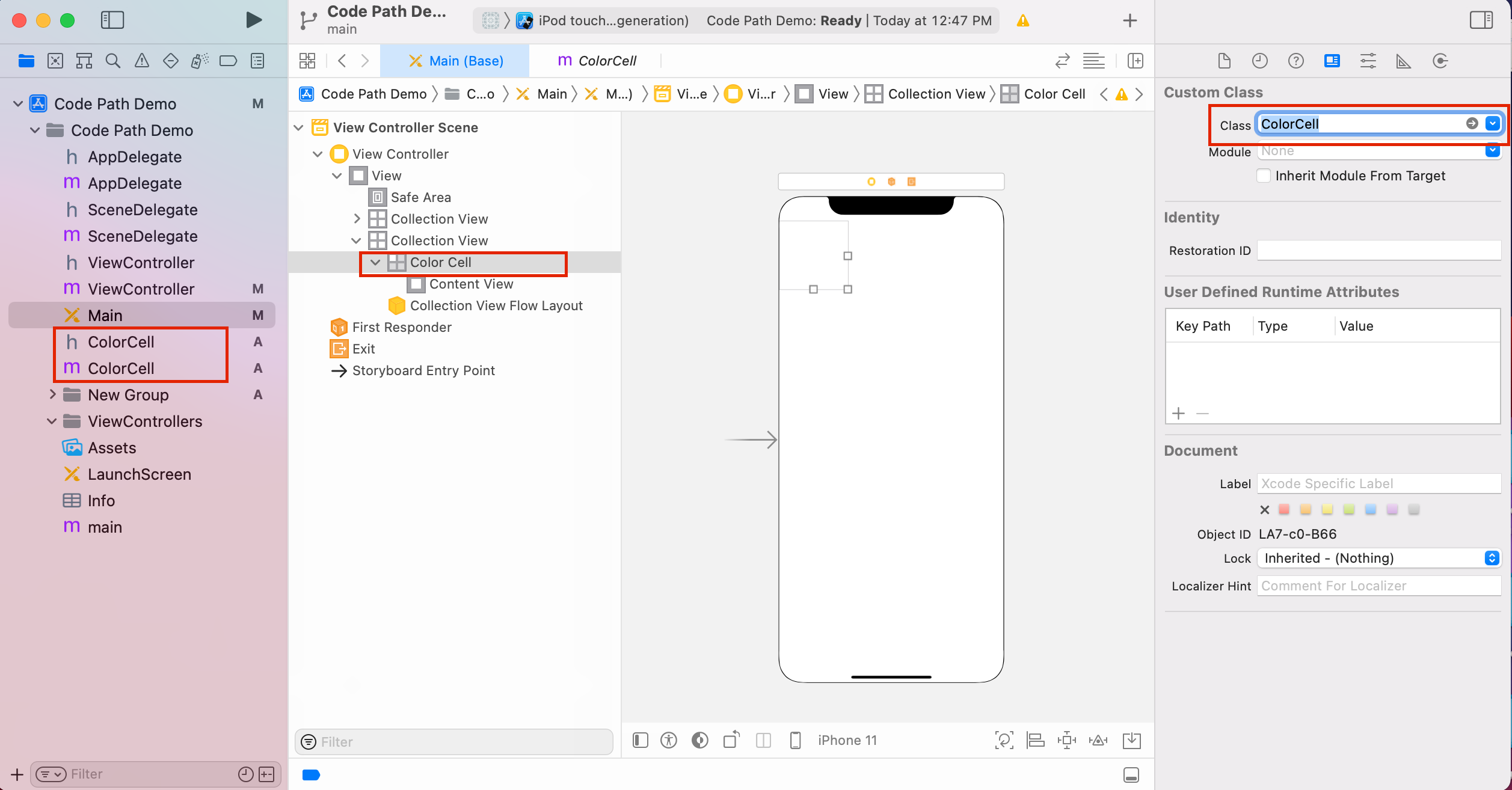Click Add Editor on Right icon
The height and width of the screenshot is (790, 1512).
[x=1135, y=61]
